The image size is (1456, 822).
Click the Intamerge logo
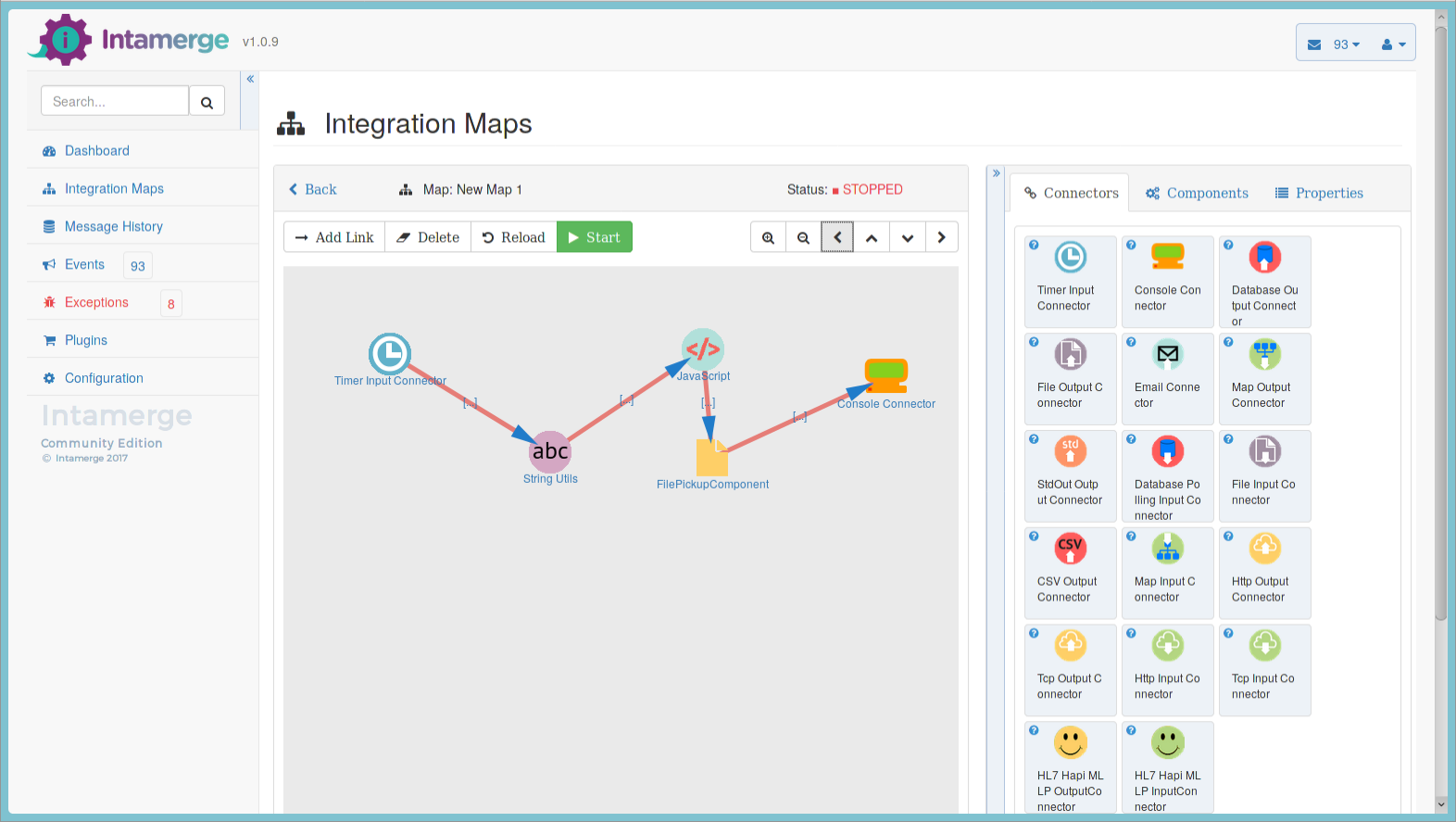click(x=130, y=40)
